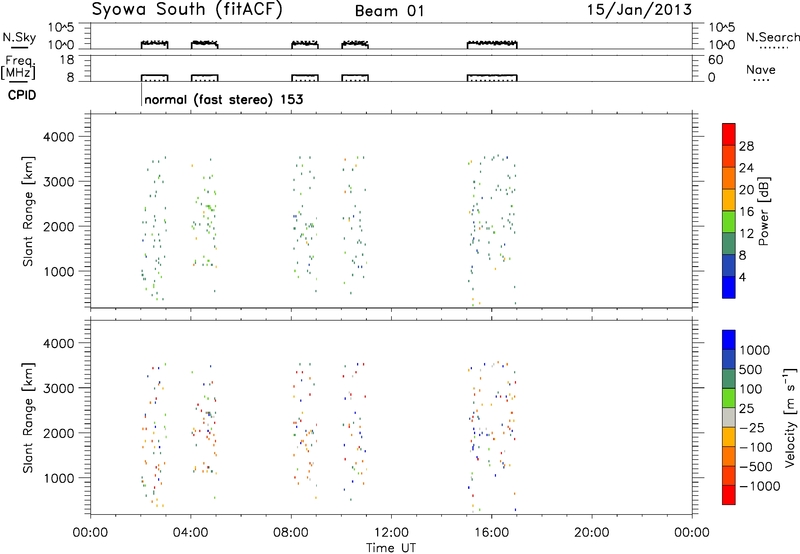Click the 'Nave' legend label
Screen dimensions: 800x554
(x=761, y=69)
